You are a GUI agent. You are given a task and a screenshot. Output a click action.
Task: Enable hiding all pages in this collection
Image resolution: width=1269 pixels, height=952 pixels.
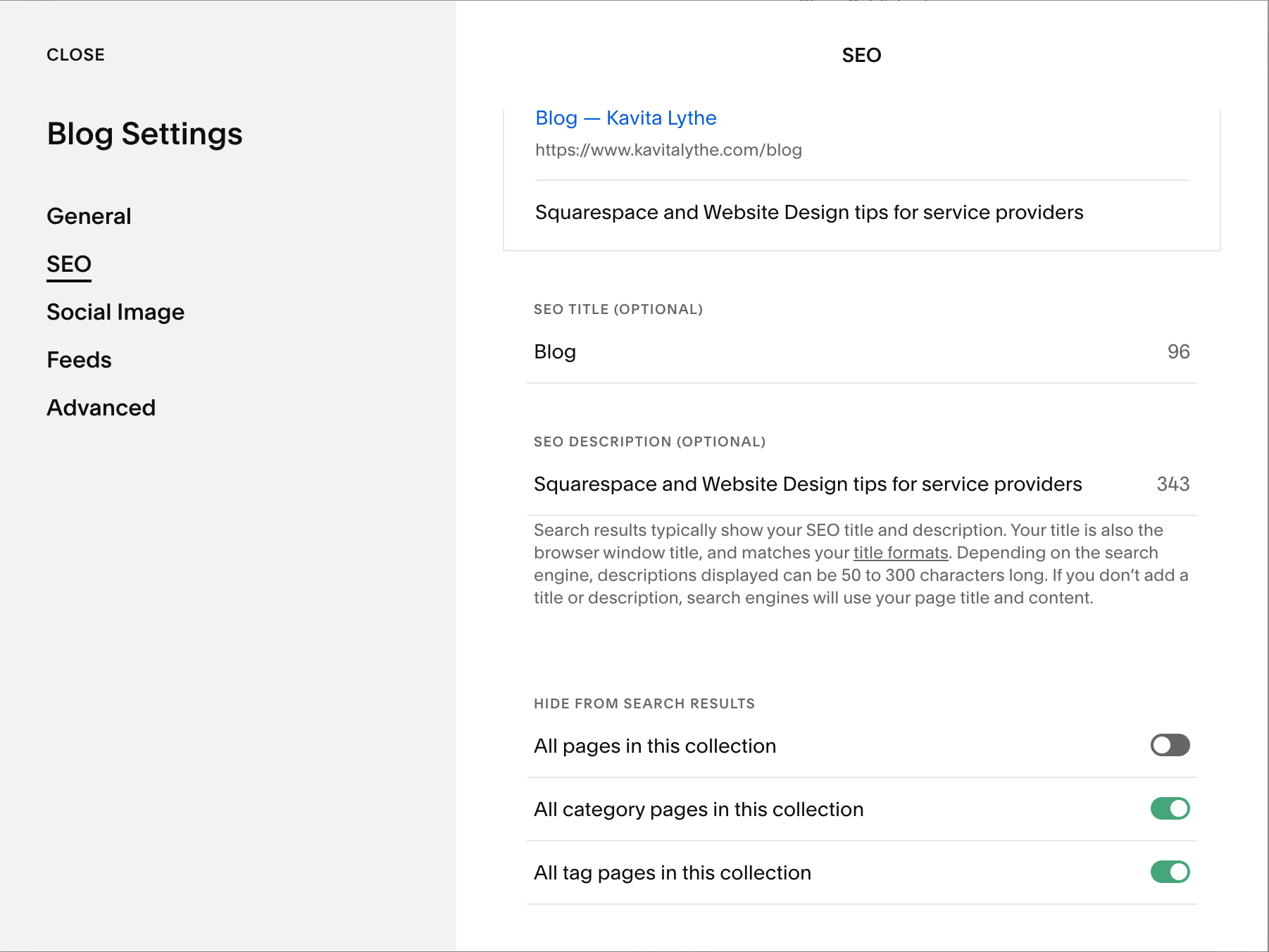1170,745
